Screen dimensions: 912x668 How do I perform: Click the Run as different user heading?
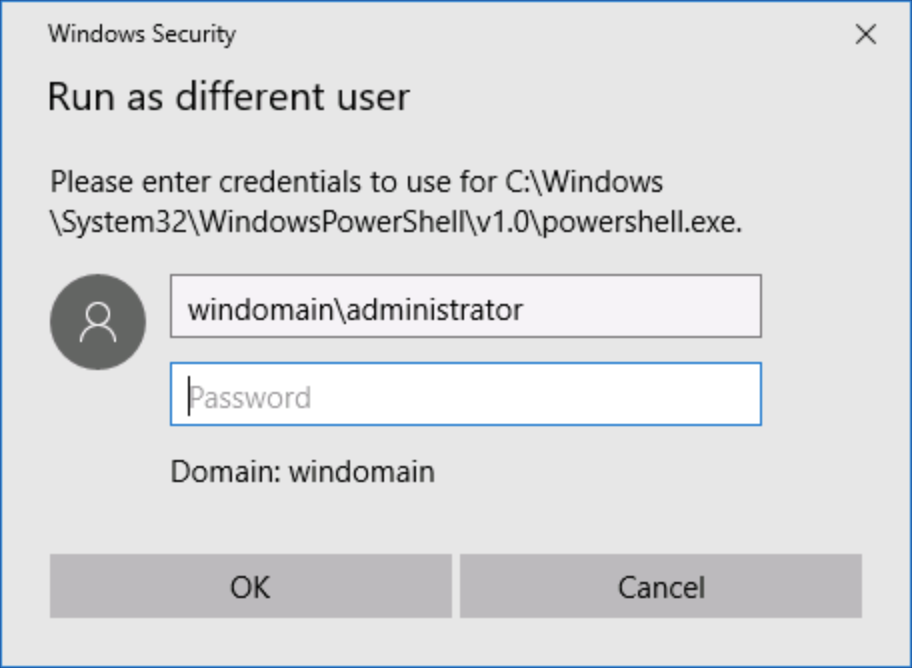(x=229, y=97)
